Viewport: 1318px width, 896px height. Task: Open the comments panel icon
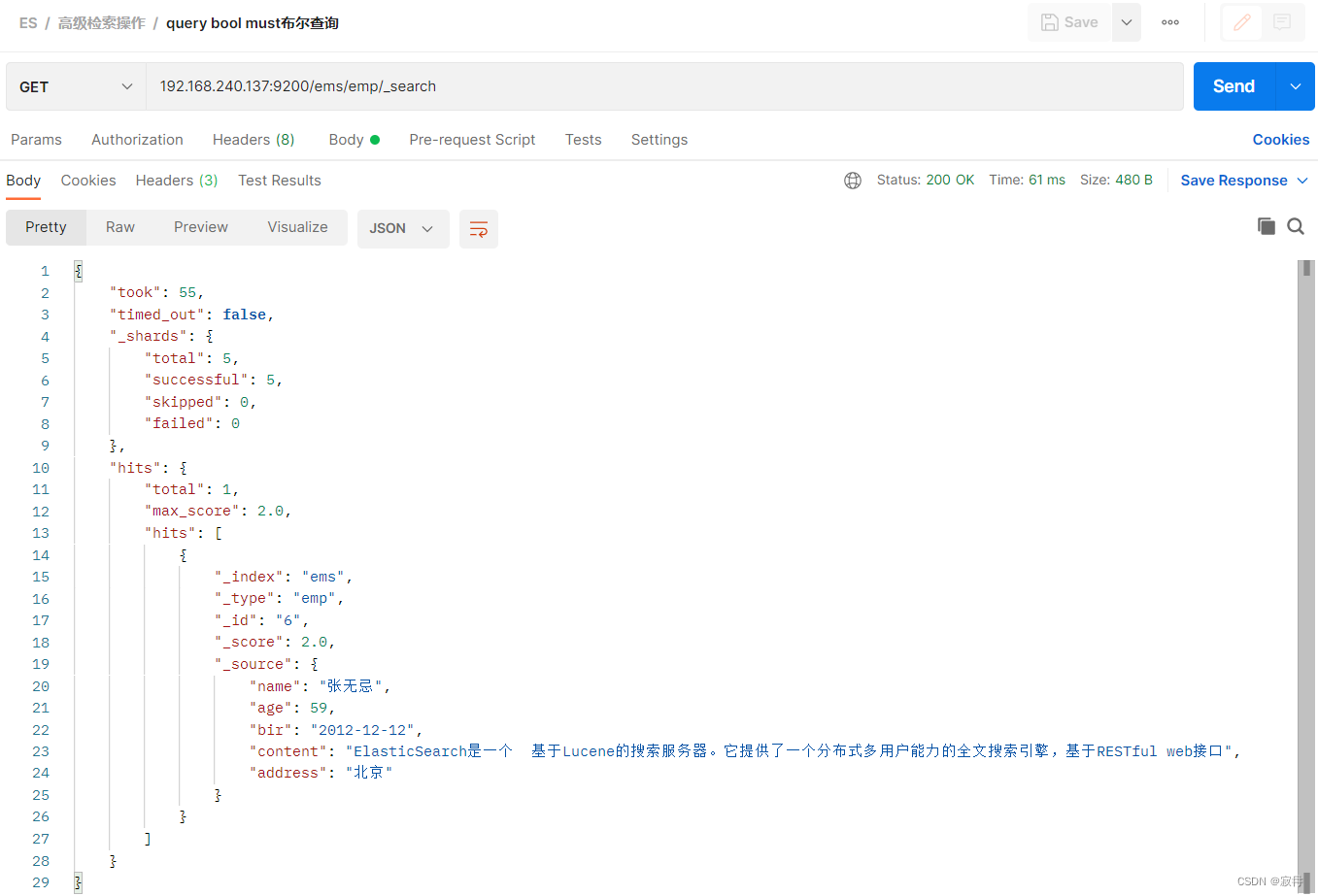click(x=1282, y=22)
